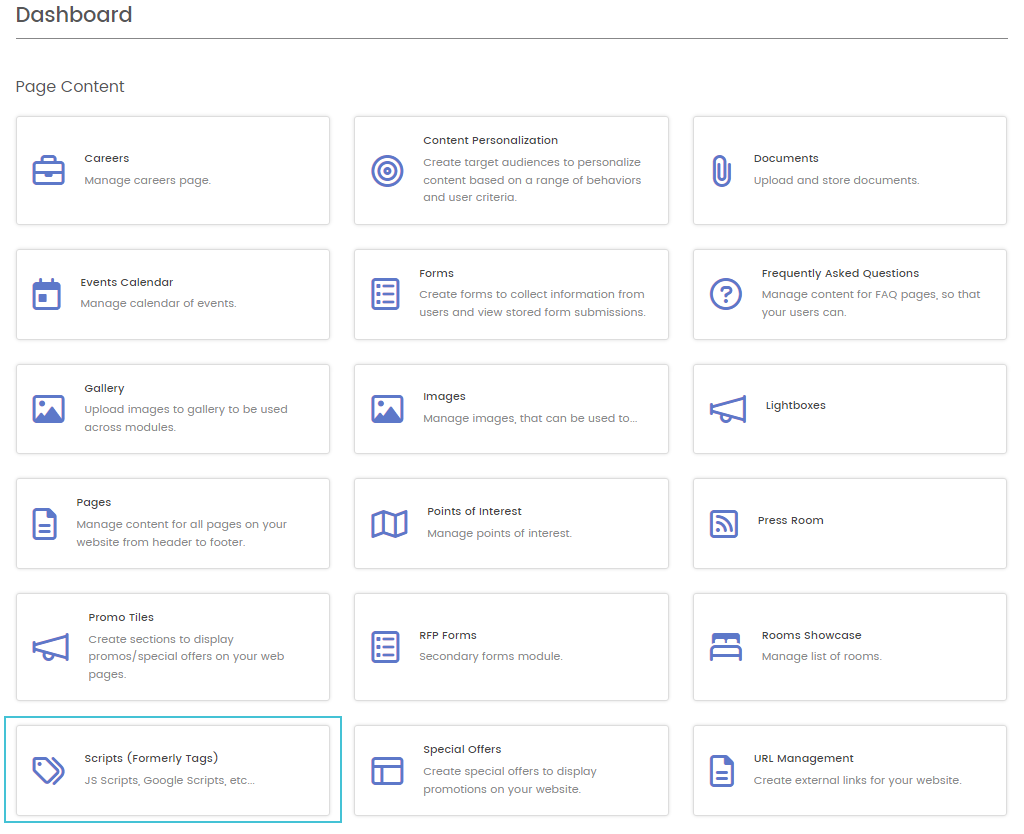The height and width of the screenshot is (834, 1024).
Task: Click the Careers briefcase icon
Action: coord(48,170)
